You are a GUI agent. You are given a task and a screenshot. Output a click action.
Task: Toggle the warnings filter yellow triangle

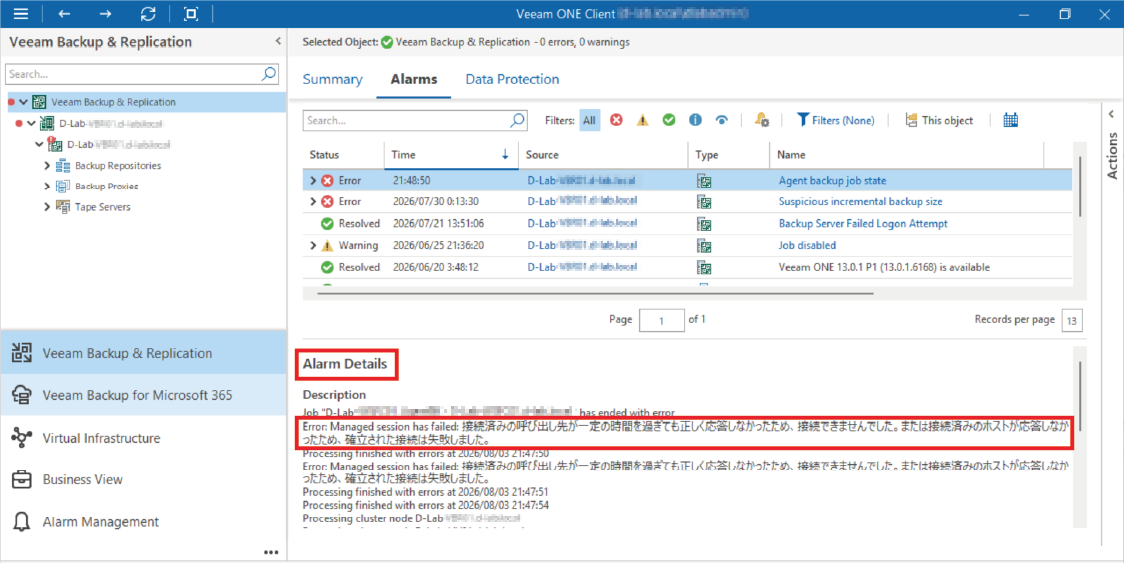642,120
